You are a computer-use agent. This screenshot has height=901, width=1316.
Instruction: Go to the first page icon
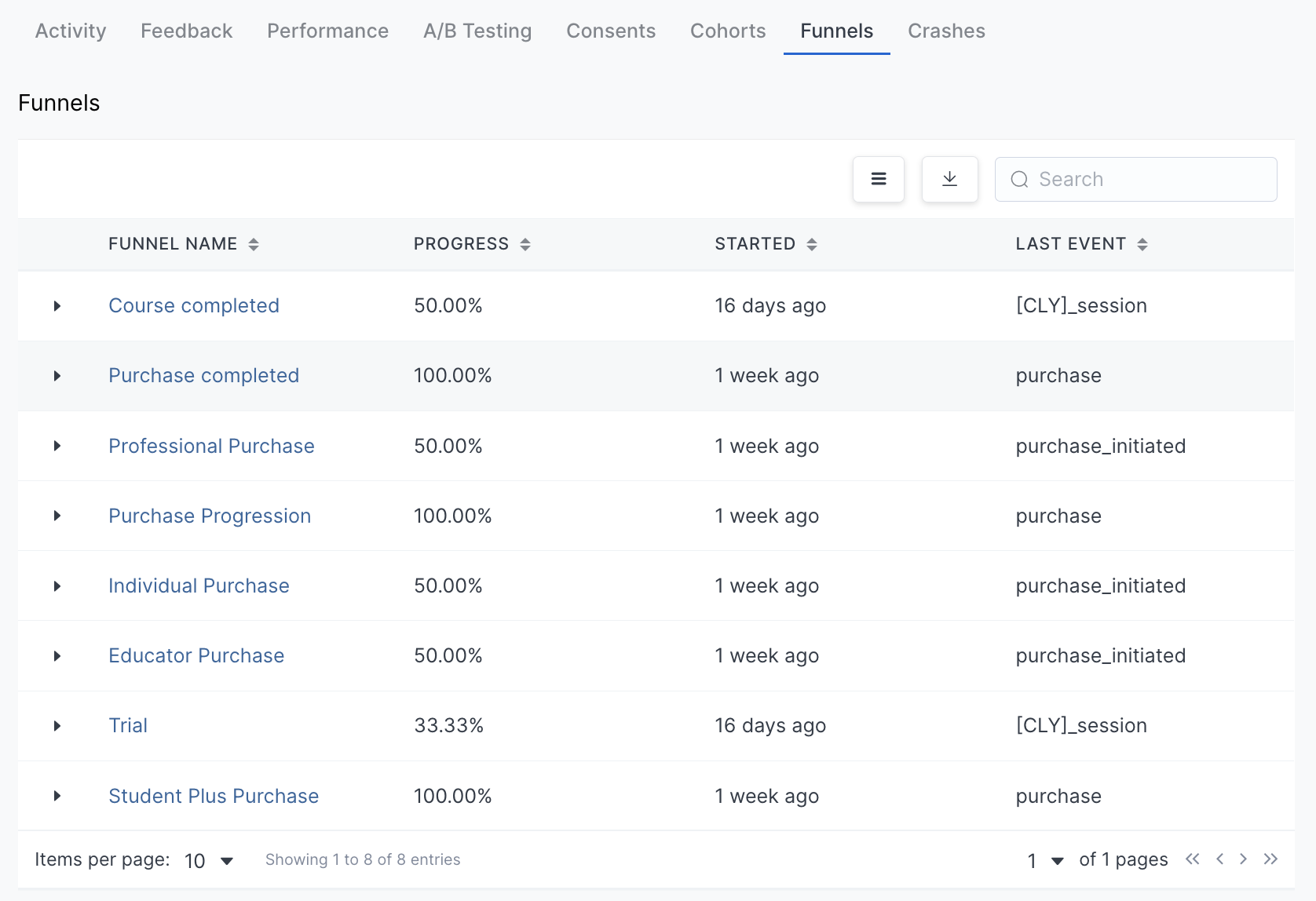[x=1192, y=859]
